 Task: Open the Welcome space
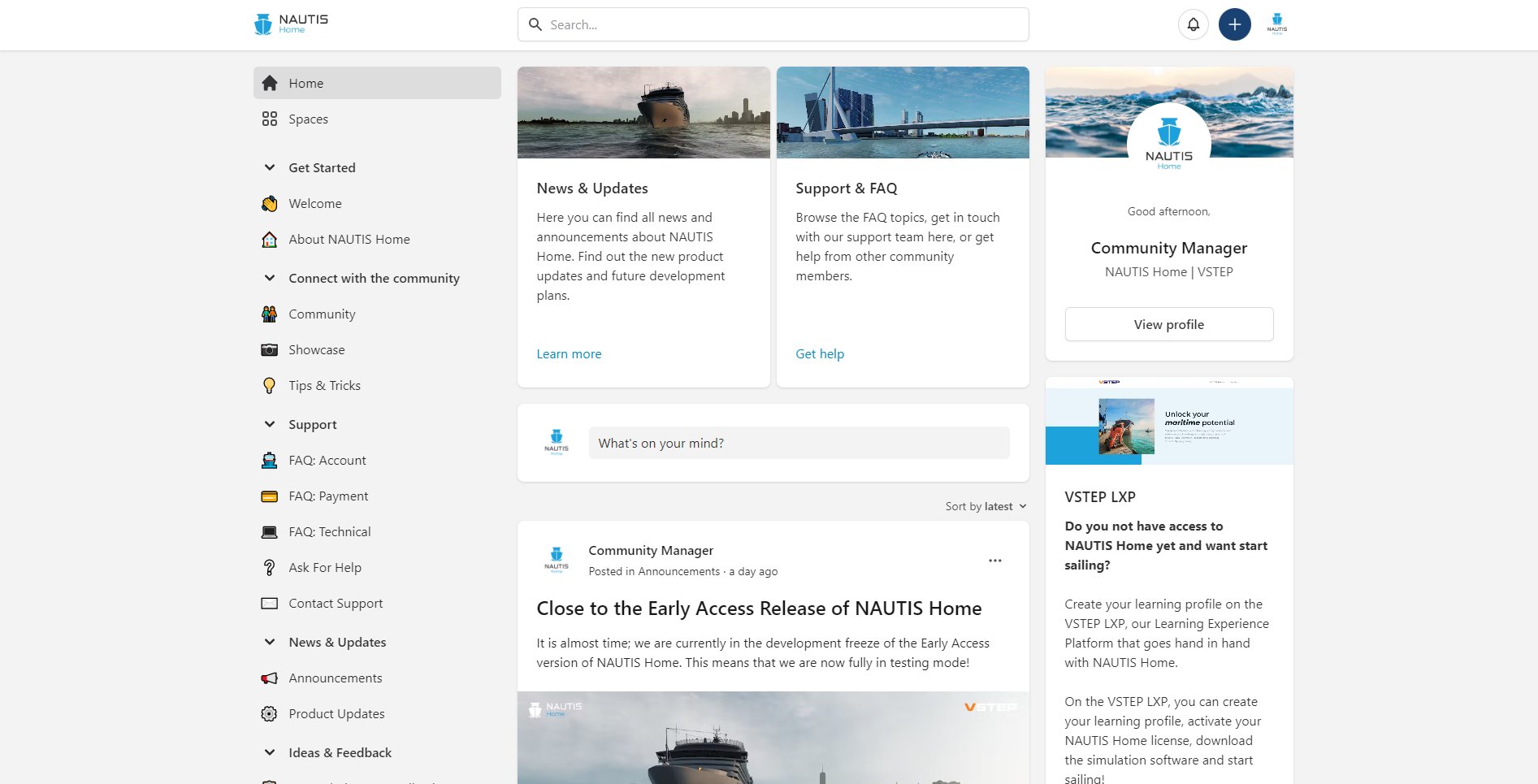(x=377, y=203)
